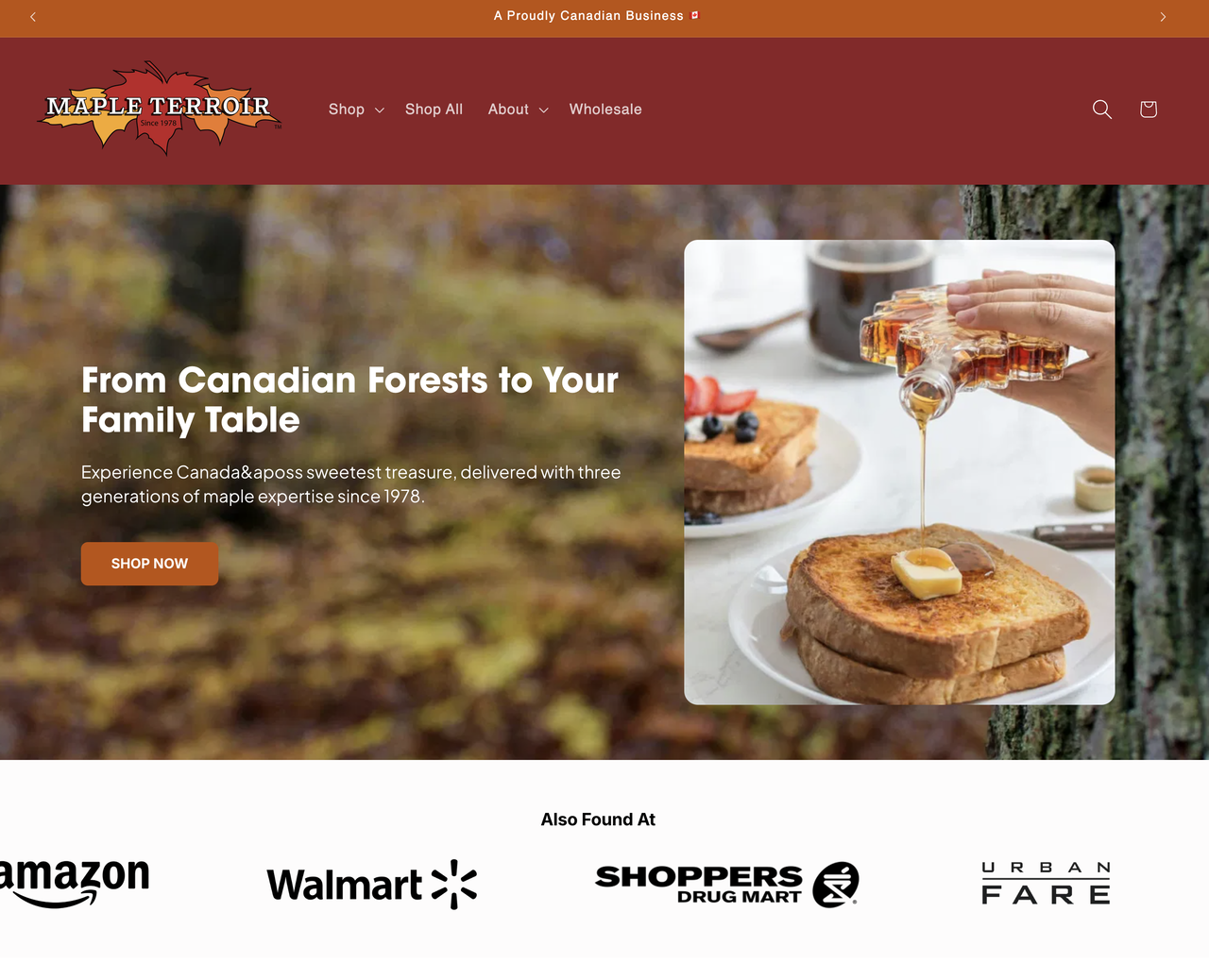Click the SHOP NOW button
Image resolution: width=1209 pixels, height=980 pixels.
click(x=149, y=564)
